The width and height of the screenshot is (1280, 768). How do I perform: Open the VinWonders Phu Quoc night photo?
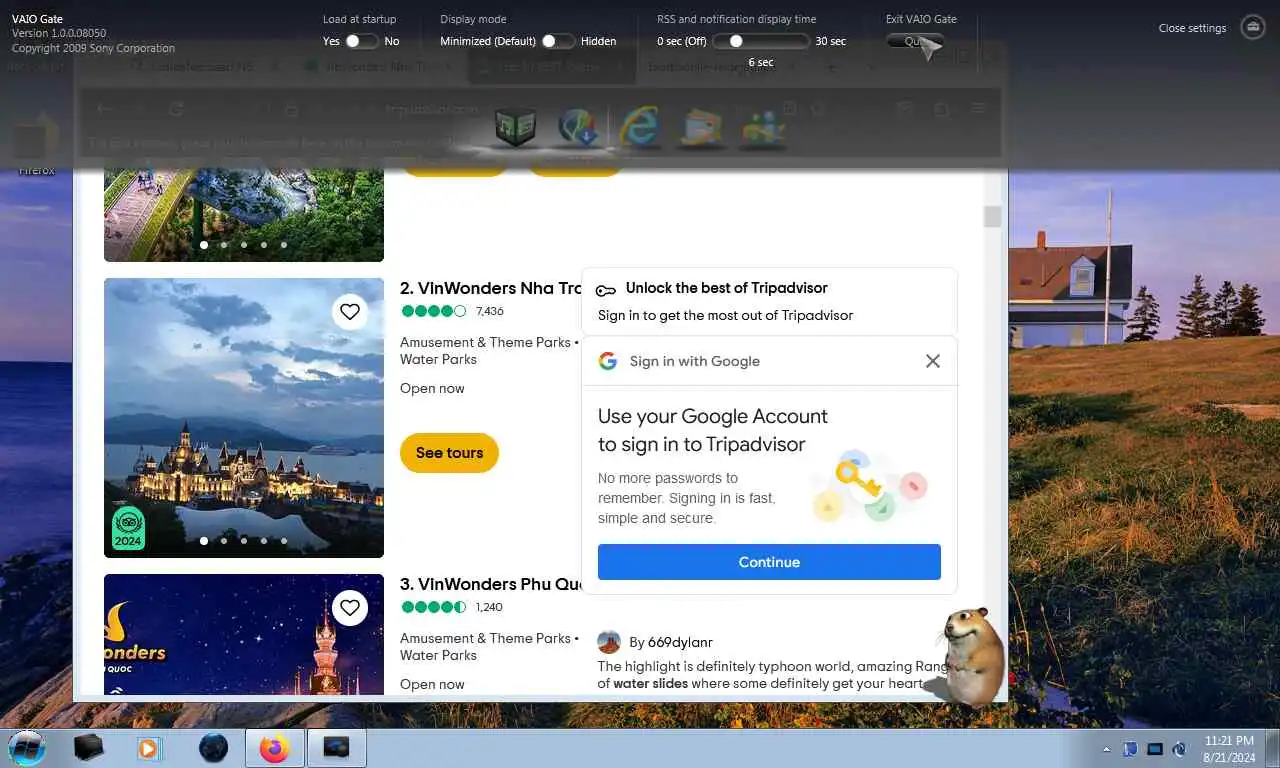(244, 634)
